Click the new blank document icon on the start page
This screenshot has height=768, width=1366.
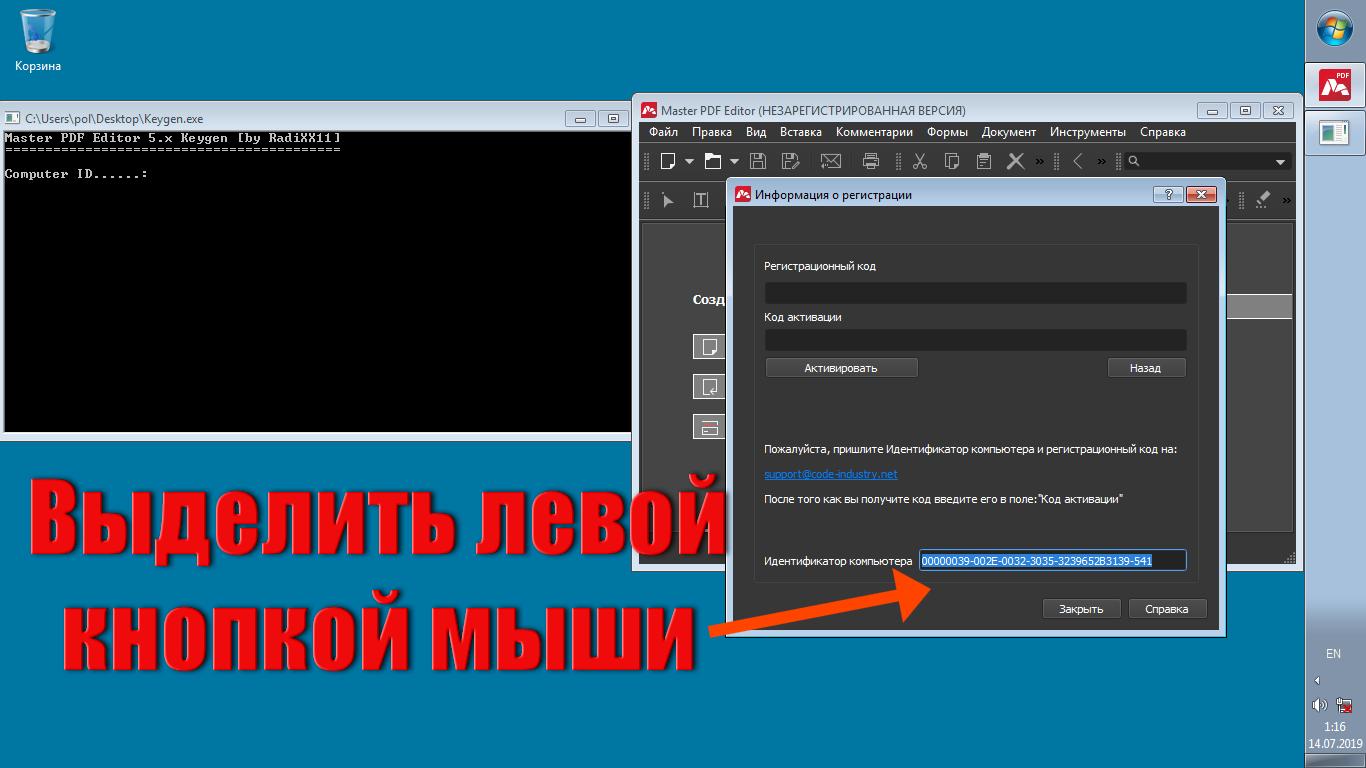pos(709,347)
